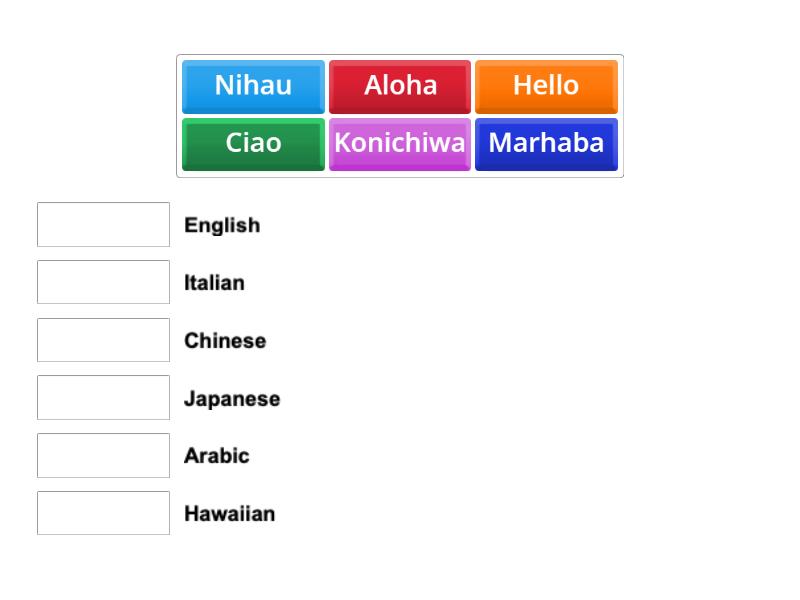Viewport: 800px width, 600px height.
Task: Click the Japanese label text
Action: [233, 398]
